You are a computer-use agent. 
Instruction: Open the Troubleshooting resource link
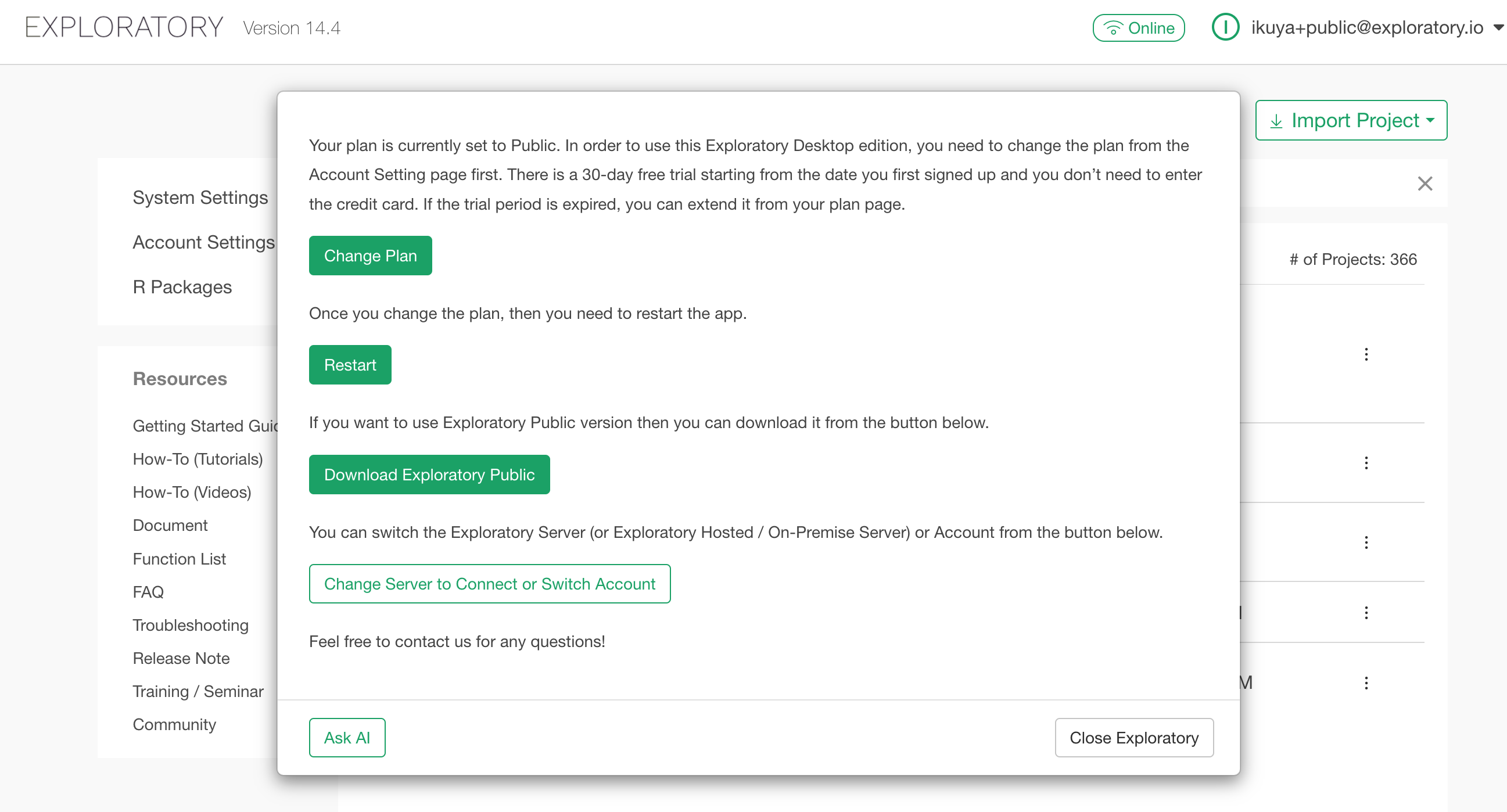190,625
